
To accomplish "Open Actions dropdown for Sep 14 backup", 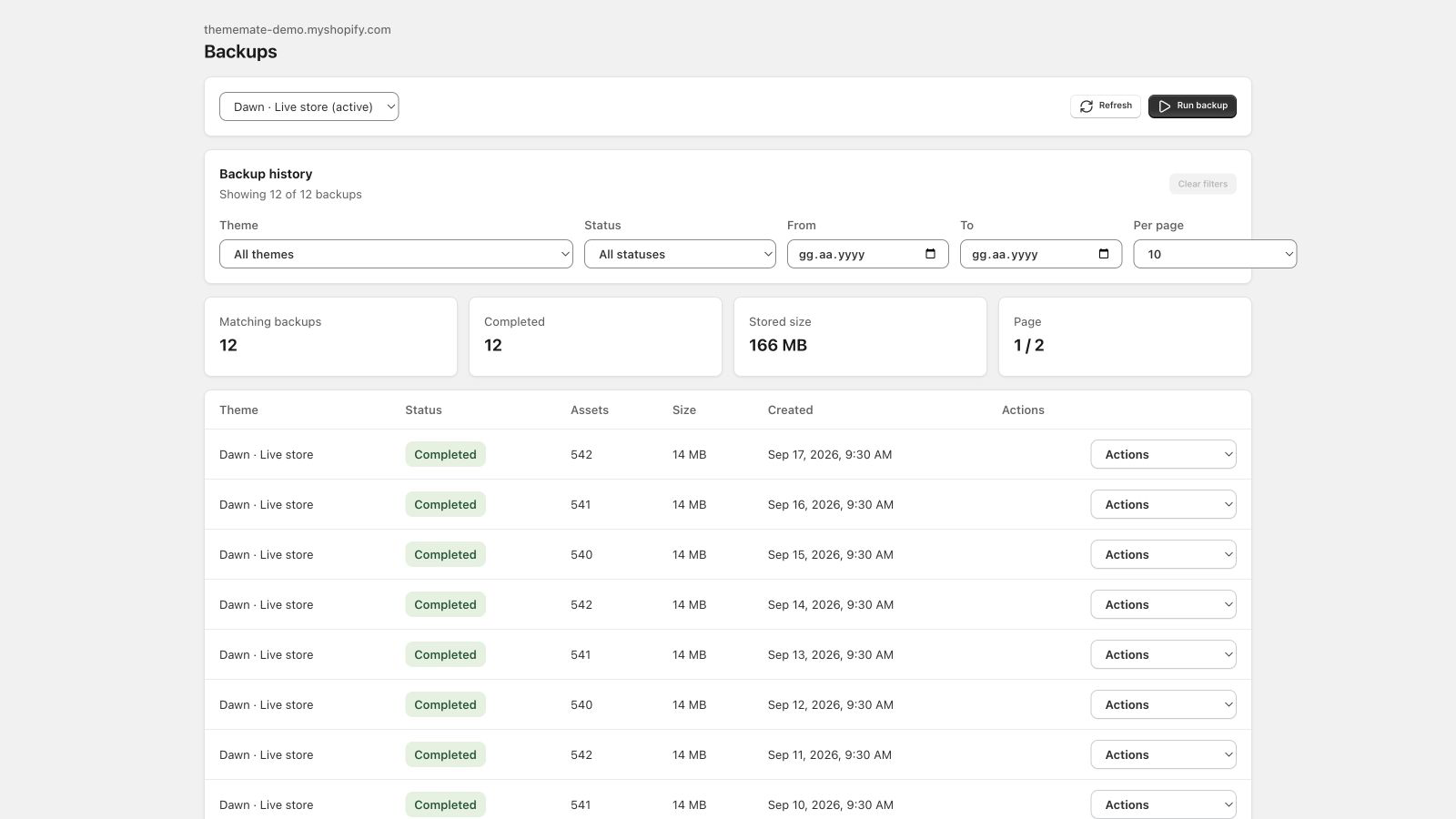I will [x=1163, y=604].
